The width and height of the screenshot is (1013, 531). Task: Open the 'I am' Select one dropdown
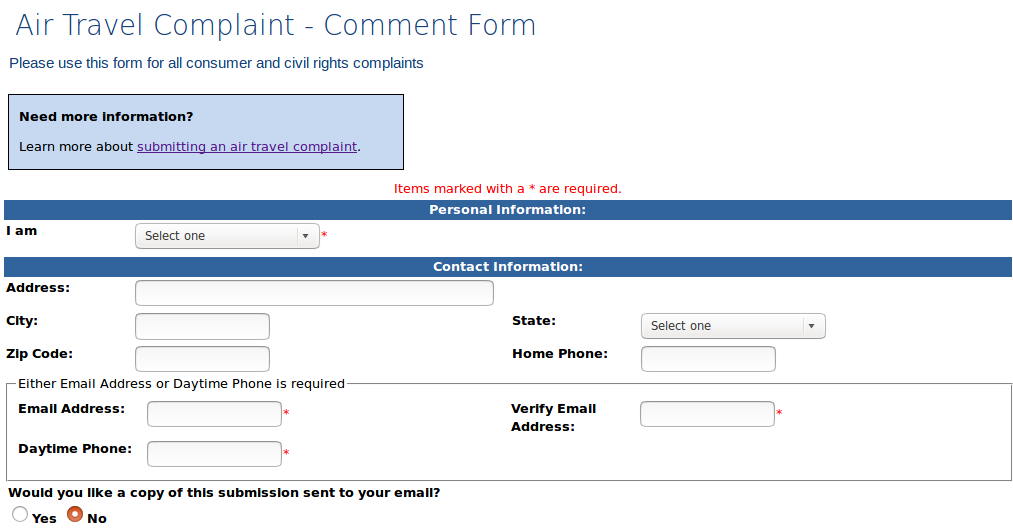[227, 236]
